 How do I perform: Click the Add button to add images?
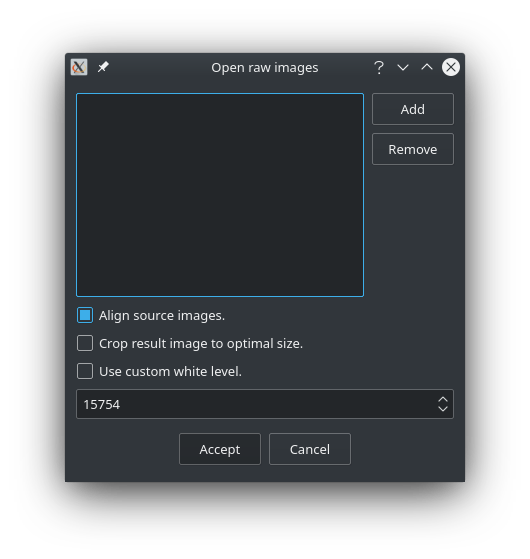click(x=413, y=109)
